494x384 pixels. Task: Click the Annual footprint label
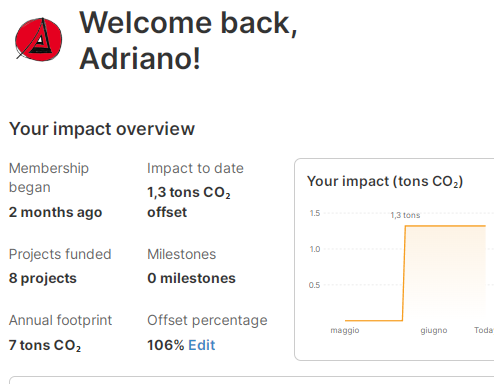click(60, 320)
